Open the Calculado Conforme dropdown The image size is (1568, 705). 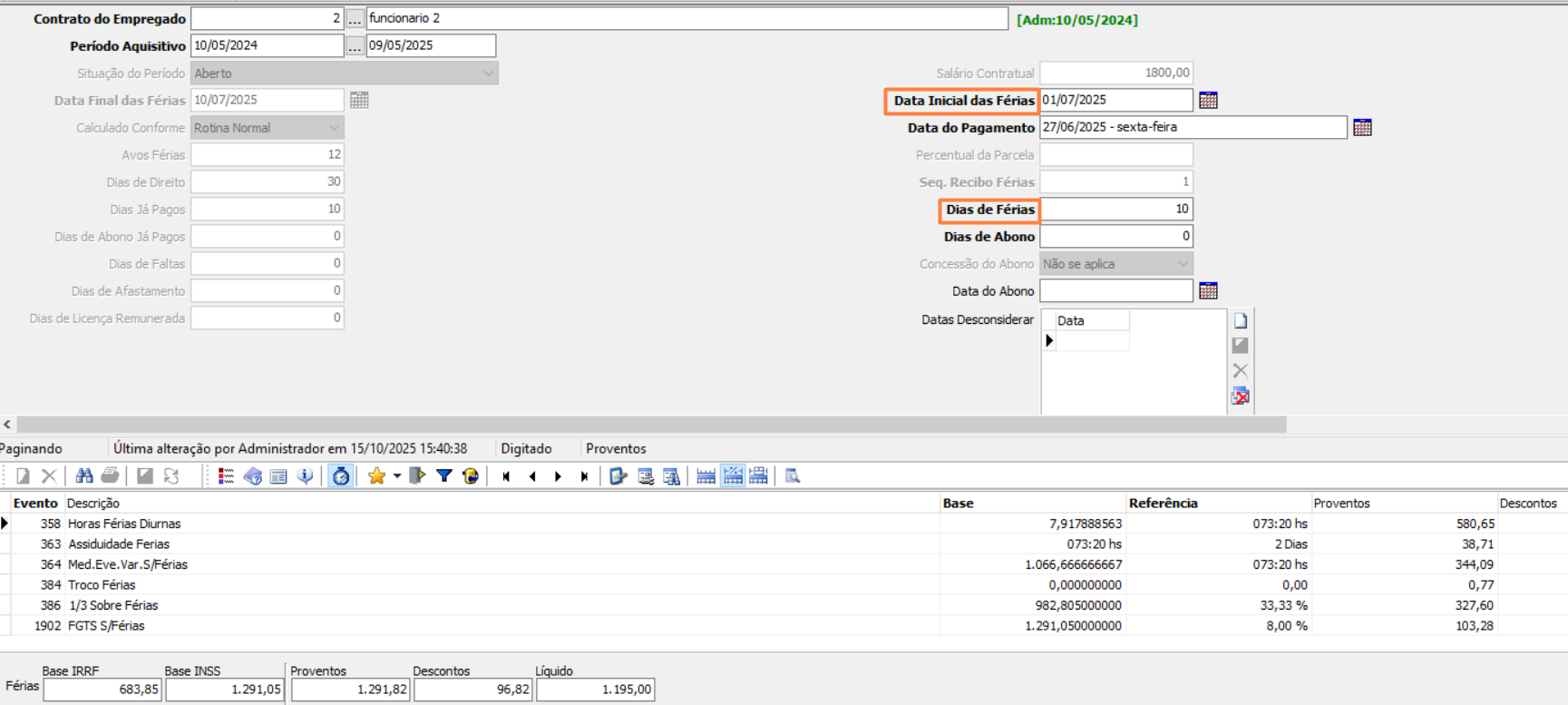(x=334, y=128)
